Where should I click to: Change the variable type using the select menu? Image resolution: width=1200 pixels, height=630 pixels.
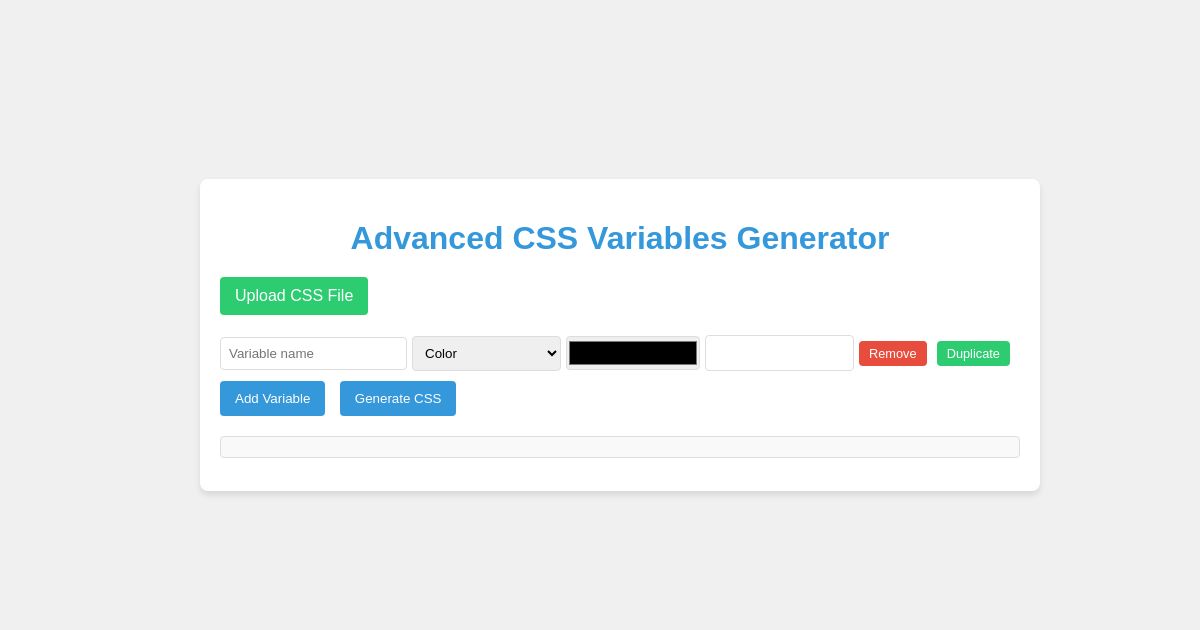click(486, 353)
